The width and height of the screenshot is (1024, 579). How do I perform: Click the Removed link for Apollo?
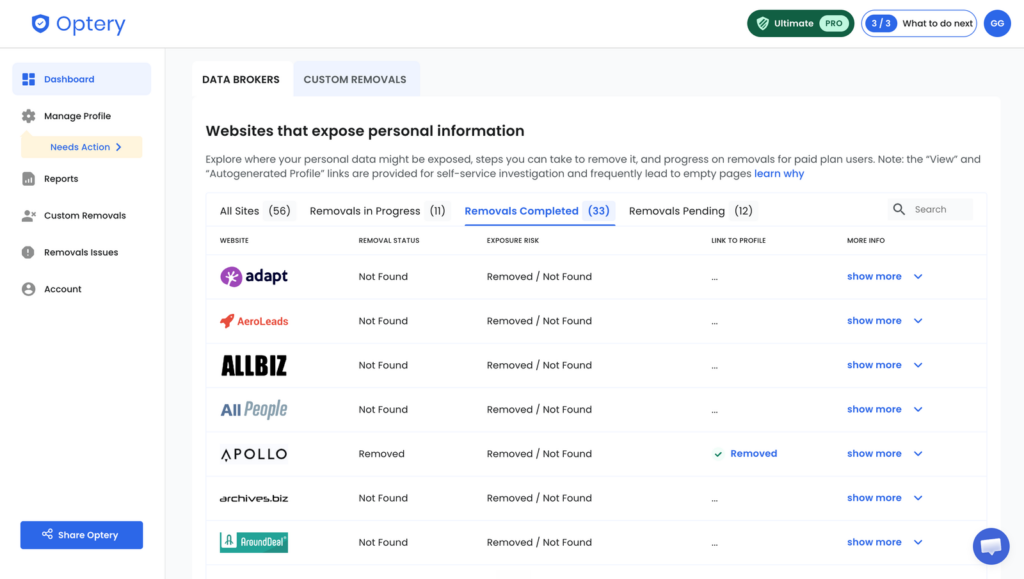coord(754,454)
